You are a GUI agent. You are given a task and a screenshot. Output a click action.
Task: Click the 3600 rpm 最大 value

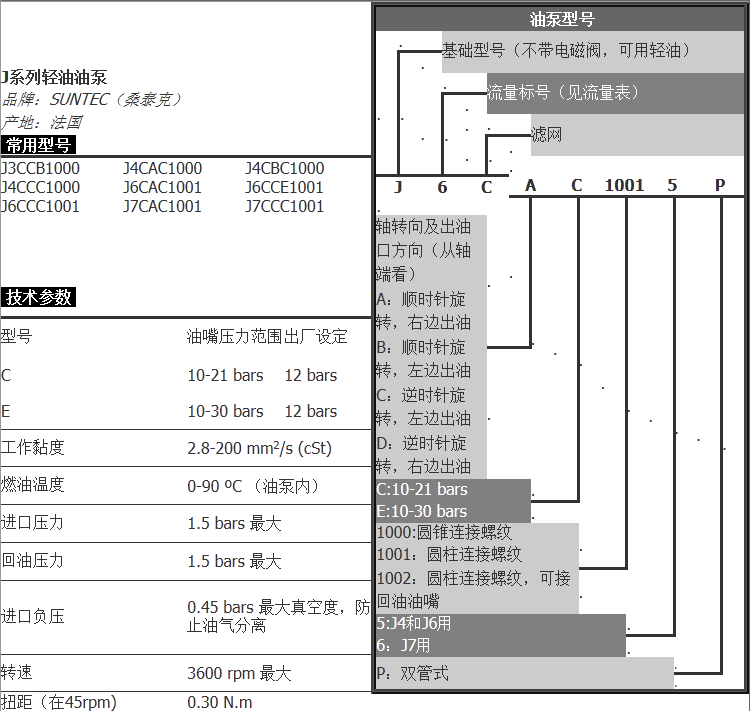[239, 673]
